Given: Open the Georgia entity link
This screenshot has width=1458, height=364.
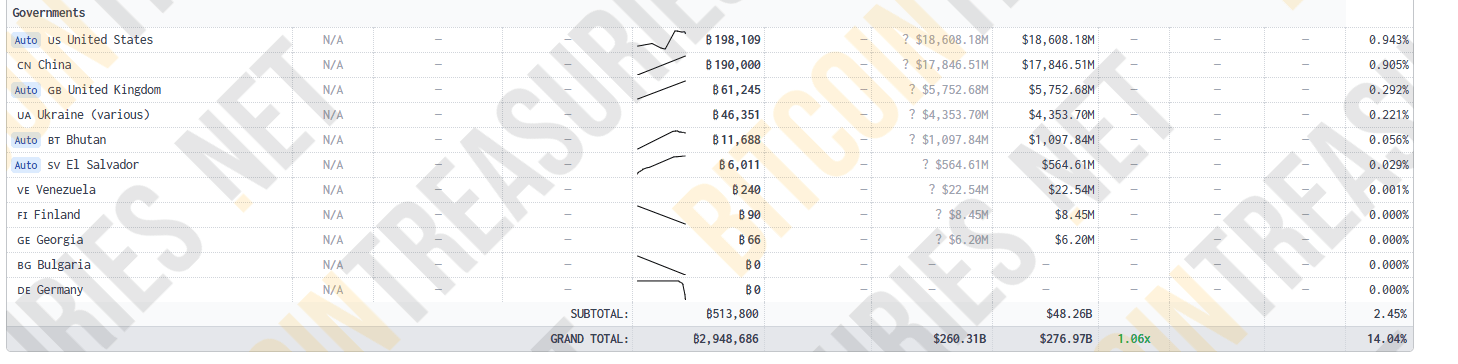Looking at the screenshot, I should click(x=60, y=240).
